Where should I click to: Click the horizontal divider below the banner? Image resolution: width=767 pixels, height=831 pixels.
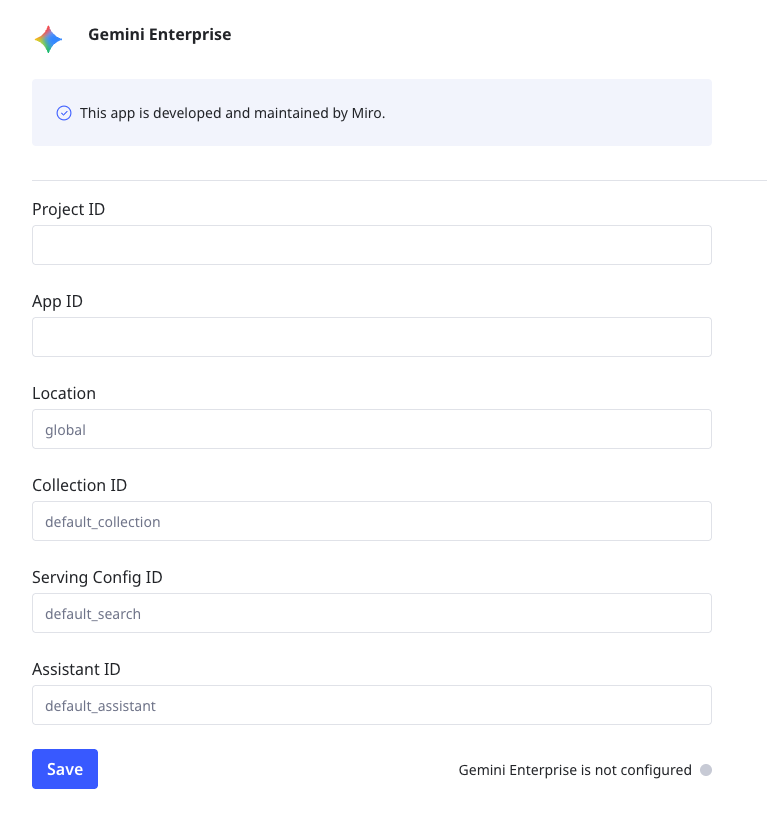(x=400, y=181)
